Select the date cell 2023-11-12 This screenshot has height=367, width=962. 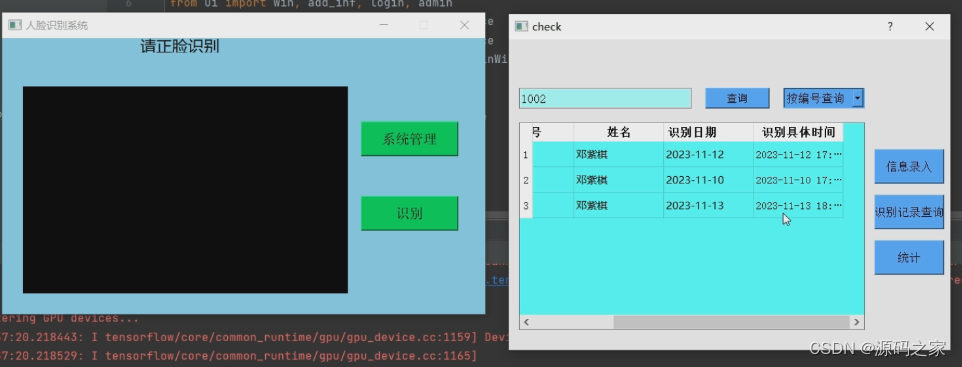pyautogui.click(x=709, y=155)
